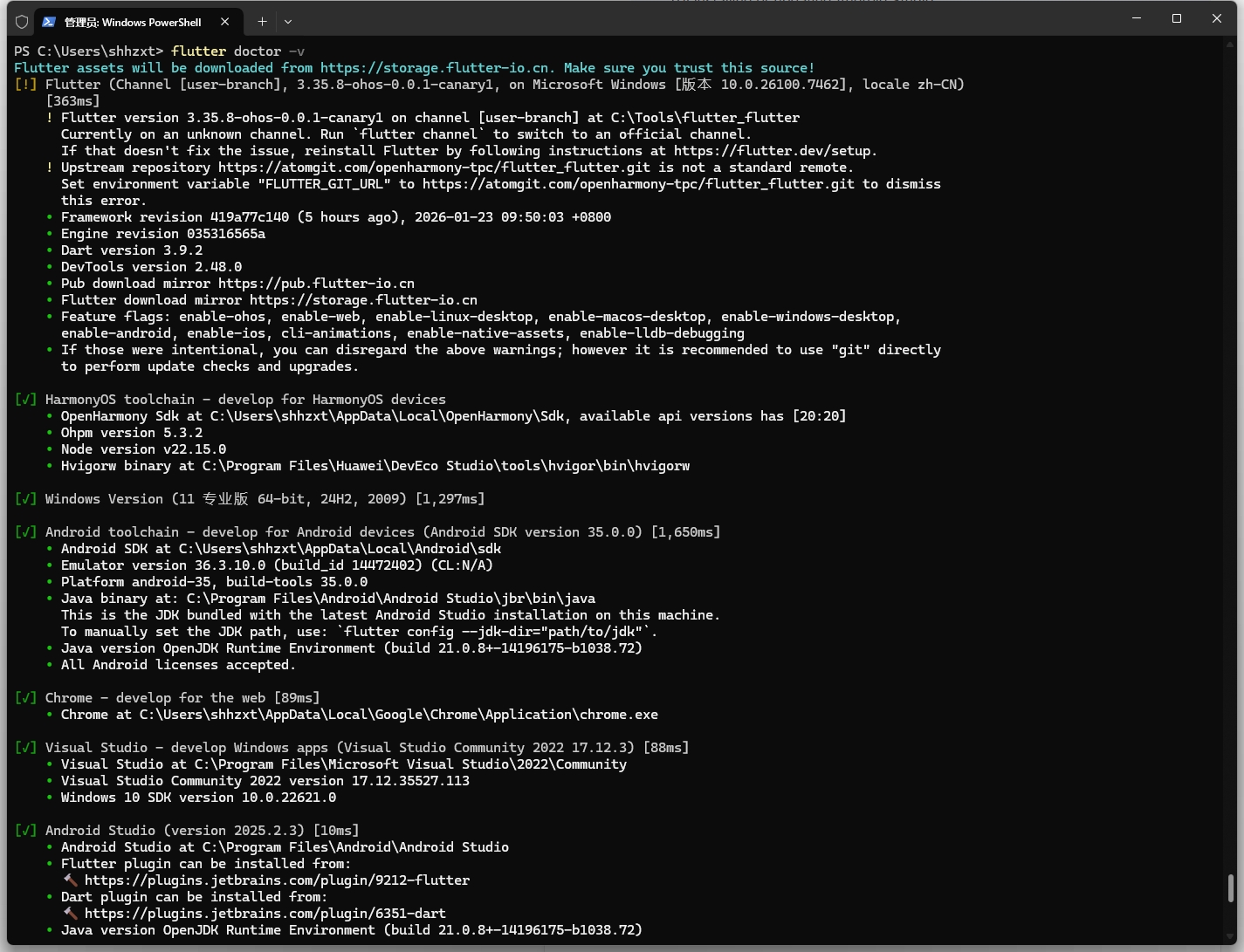Click 'Engine revision 035316565a' line
The height and width of the screenshot is (952, 1244).
pos(163,234)
